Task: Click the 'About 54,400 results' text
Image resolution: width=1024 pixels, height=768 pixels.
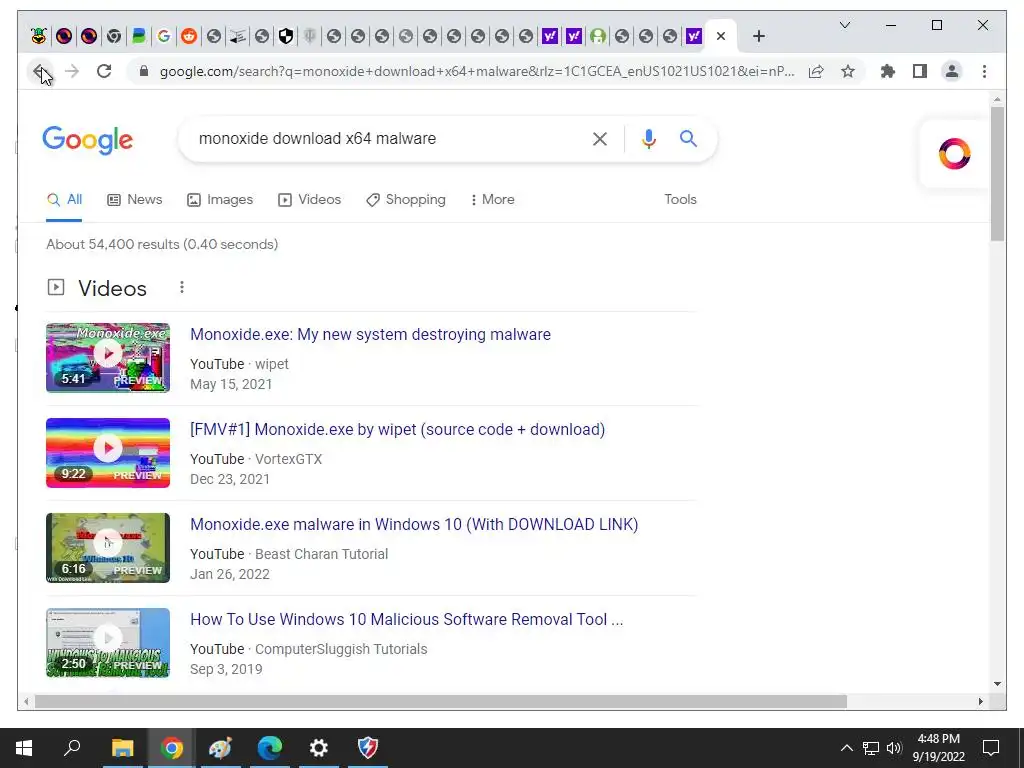Action: click(162, 244)
